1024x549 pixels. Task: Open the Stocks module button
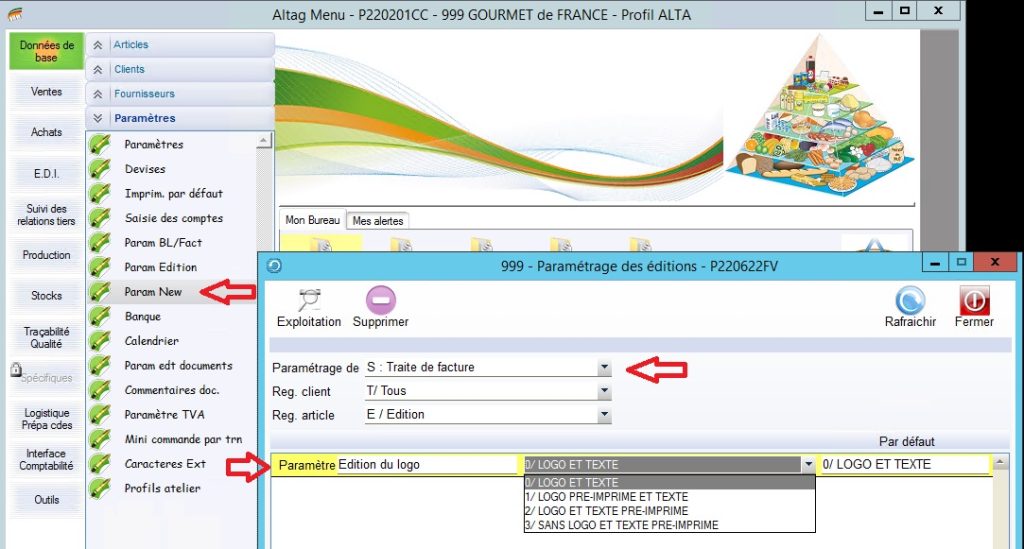click(46, 296)
